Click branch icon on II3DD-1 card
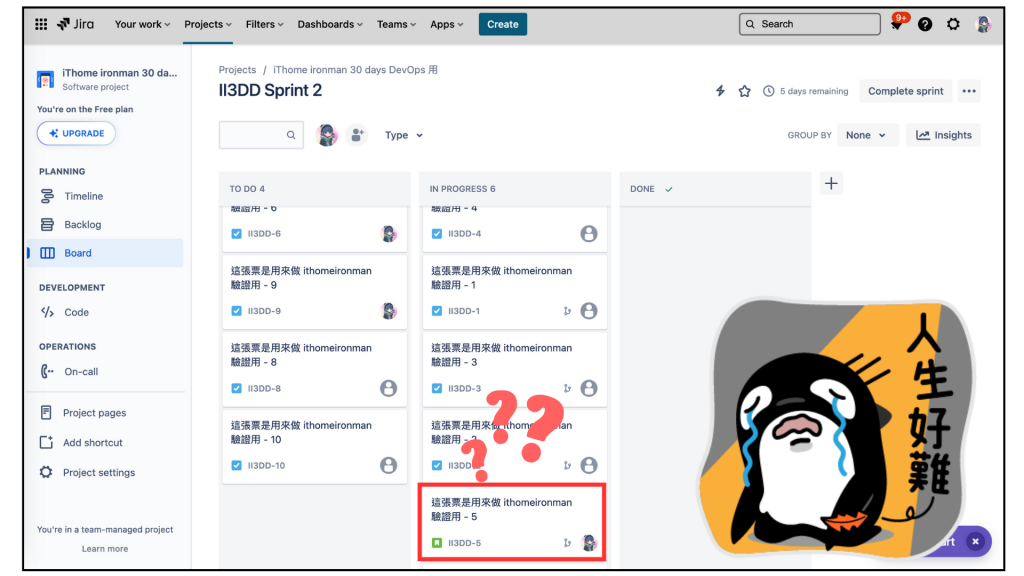Viewport: 1024px width, 576px height. tap(568, 311)
